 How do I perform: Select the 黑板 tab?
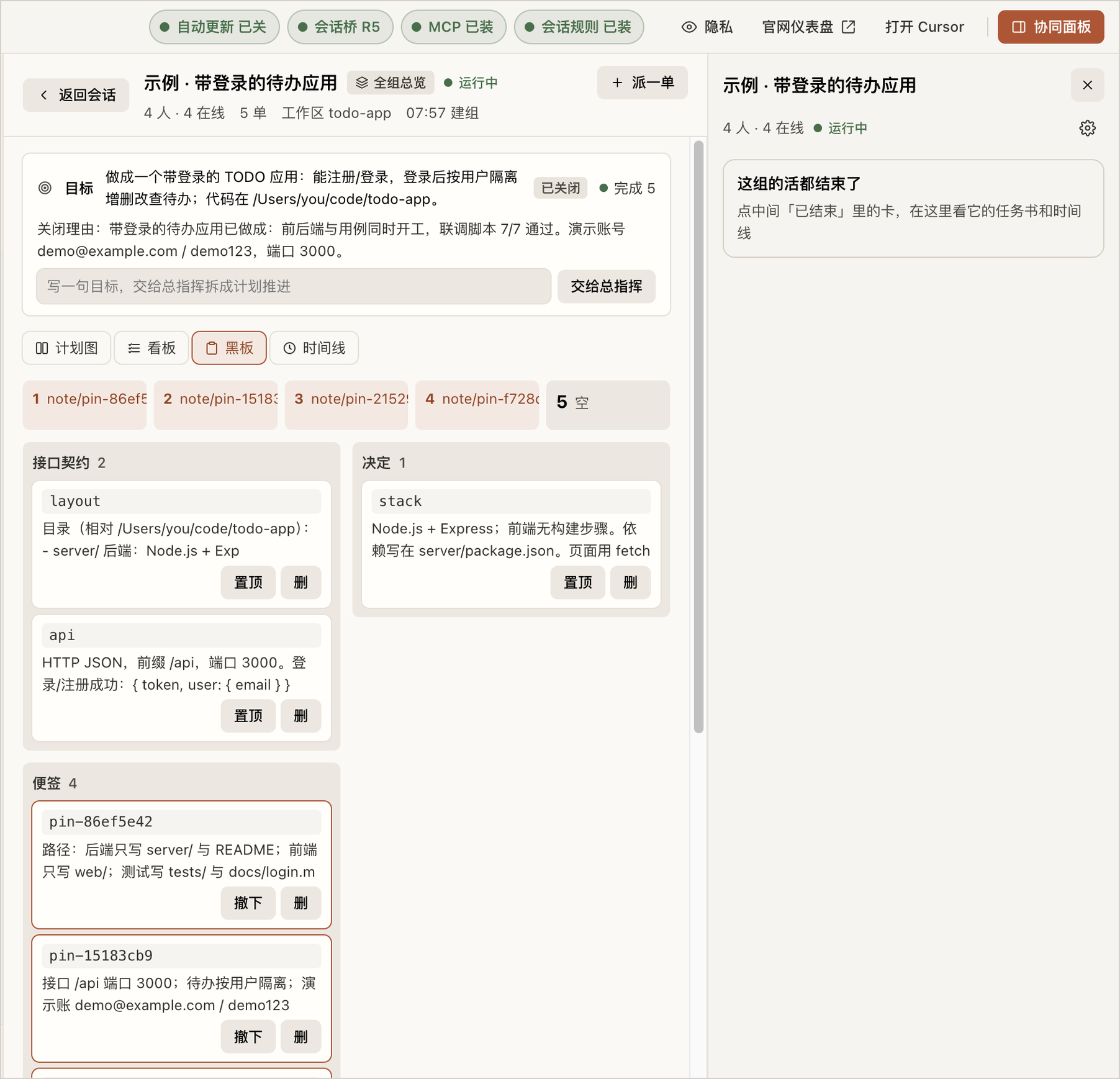pos(229,348)
